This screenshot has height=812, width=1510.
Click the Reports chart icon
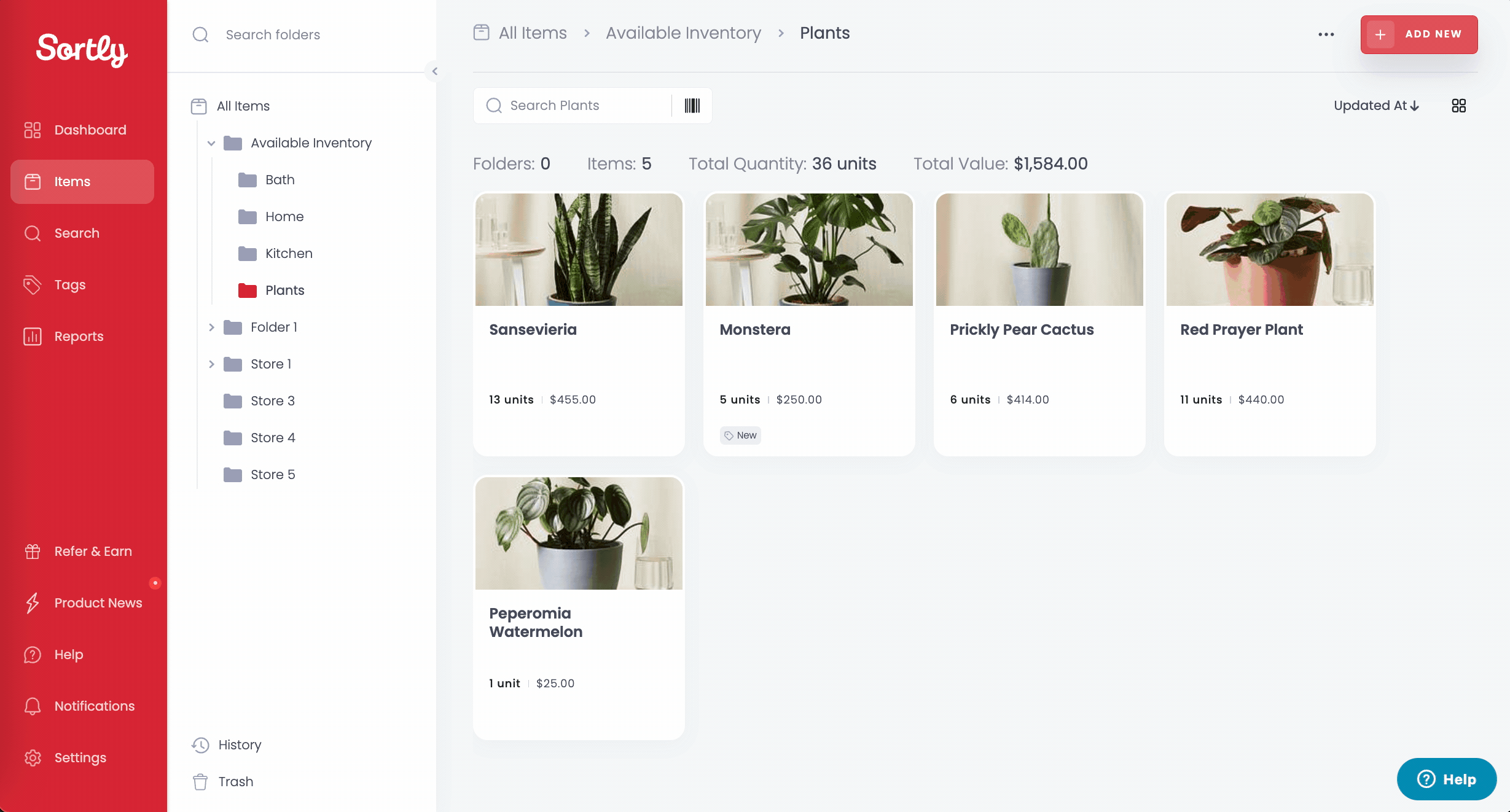33,337
